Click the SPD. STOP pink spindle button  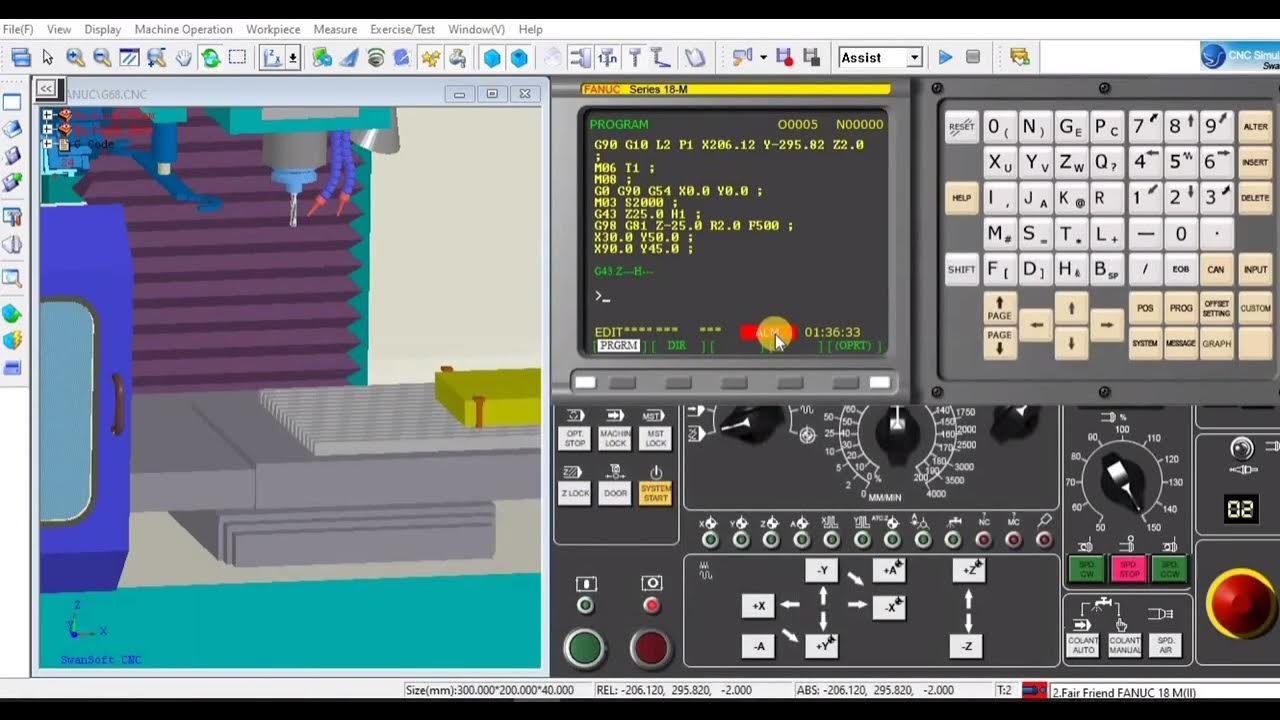(x=1127, y=570)
